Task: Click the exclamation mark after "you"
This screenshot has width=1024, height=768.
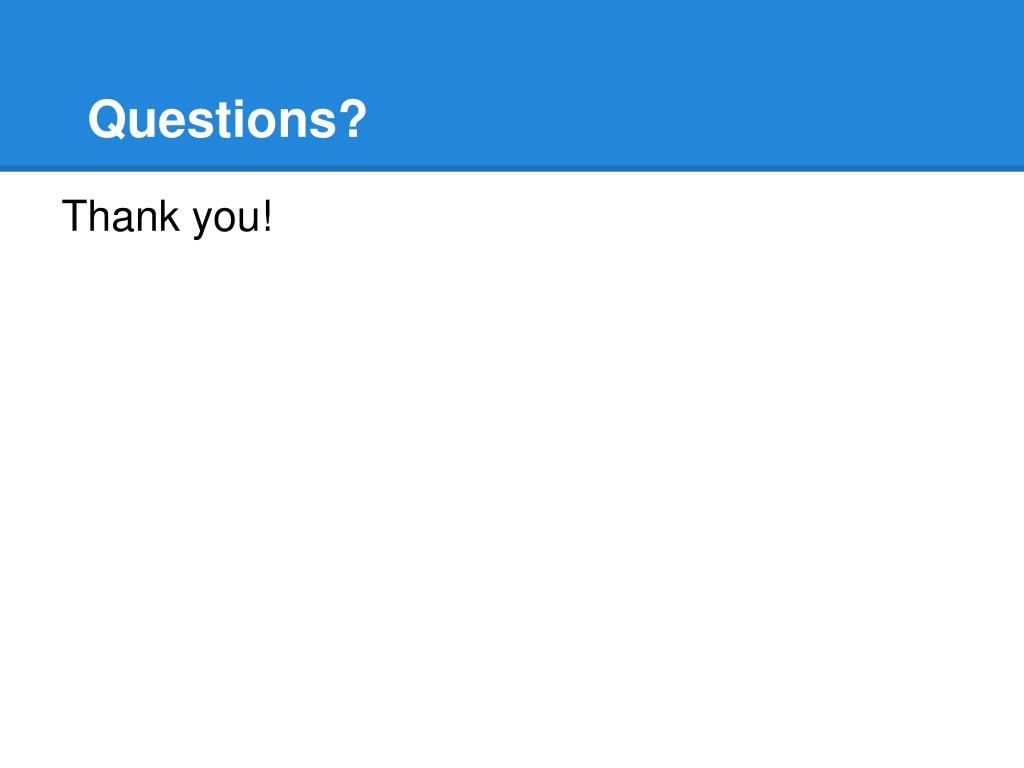Action: 267,216
